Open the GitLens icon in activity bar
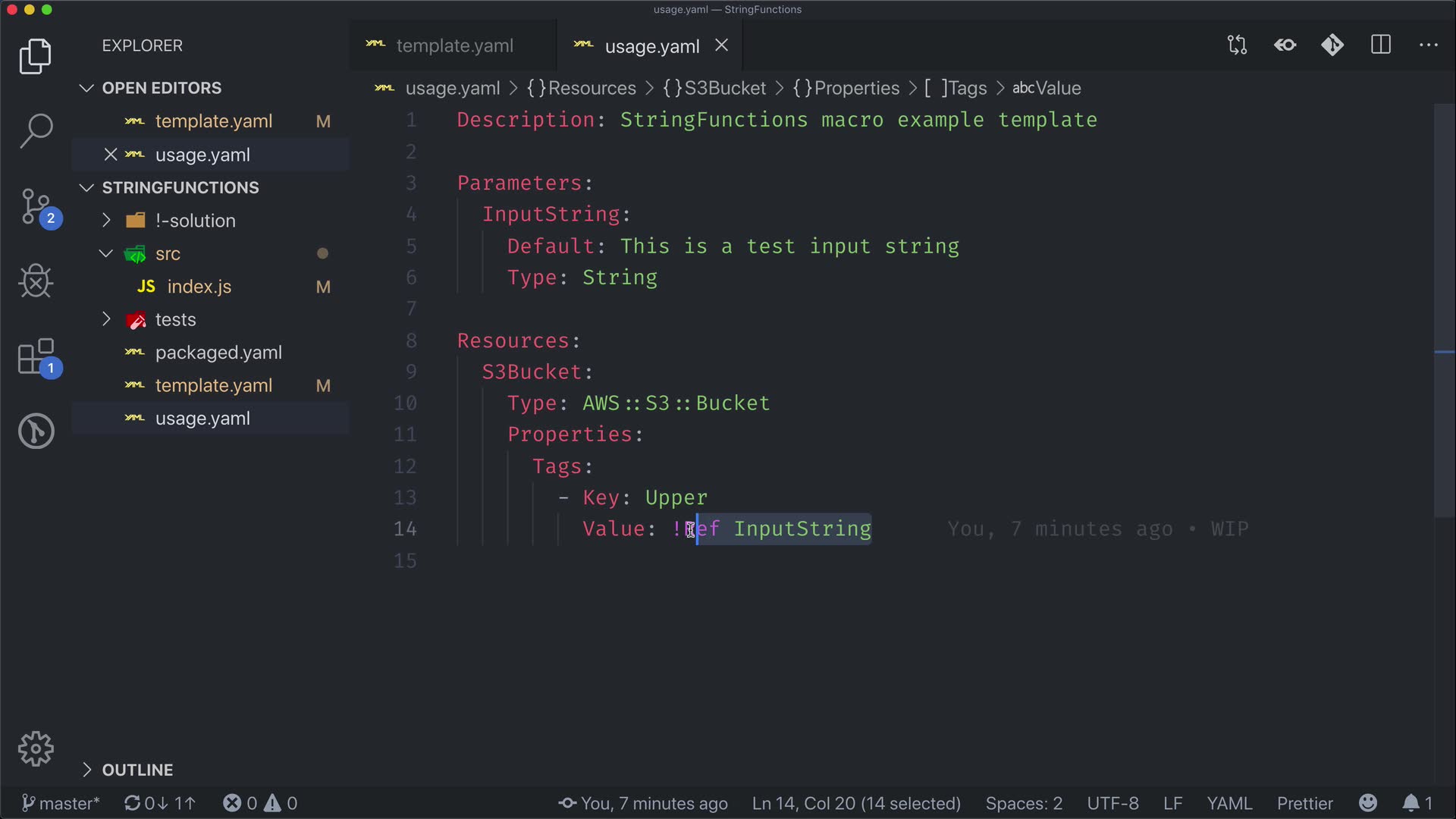The image size is (1456, 819). 36,431
